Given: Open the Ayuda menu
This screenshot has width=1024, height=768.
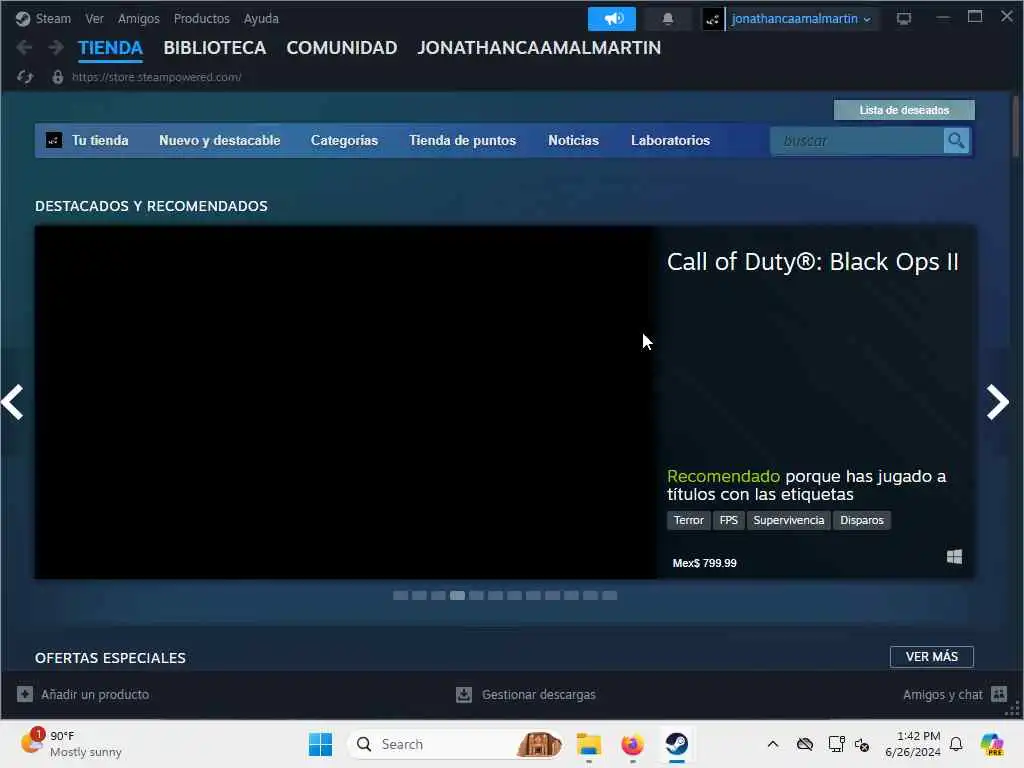Looking at the screenshot, I should point(261,18).
